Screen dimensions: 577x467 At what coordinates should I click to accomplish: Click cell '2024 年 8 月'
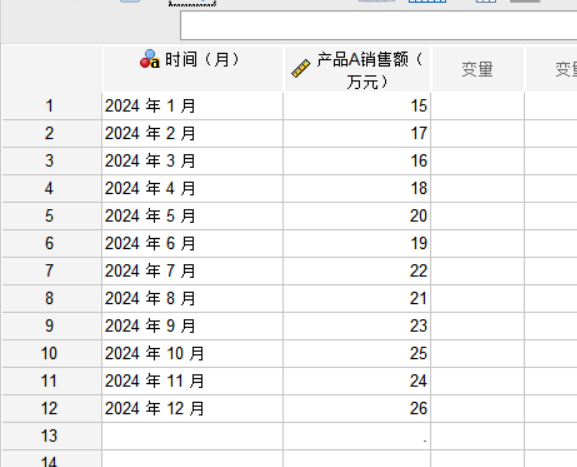192,298
